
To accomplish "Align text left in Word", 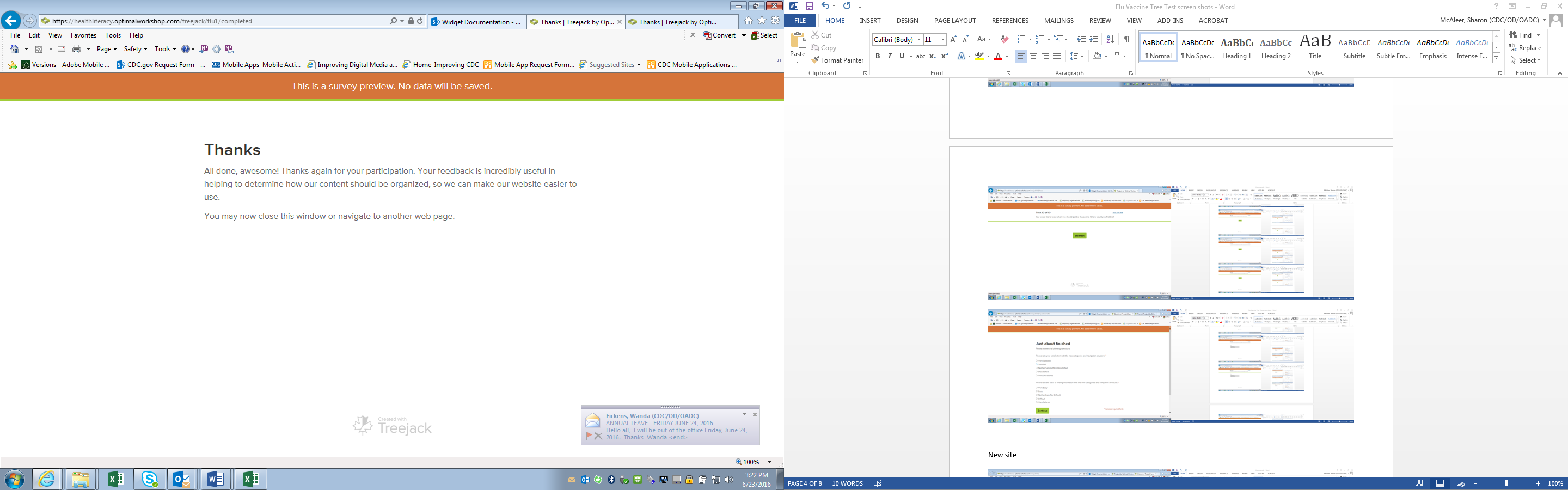I will pos(1021,56).
